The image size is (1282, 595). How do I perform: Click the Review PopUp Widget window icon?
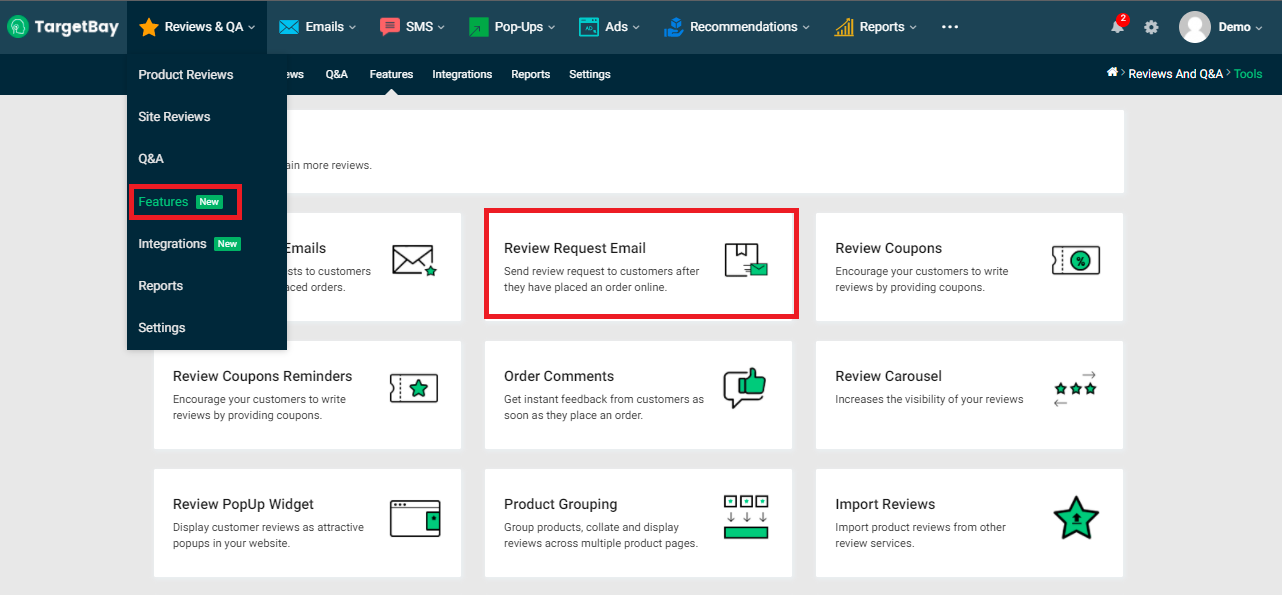[x=414, y=517]
